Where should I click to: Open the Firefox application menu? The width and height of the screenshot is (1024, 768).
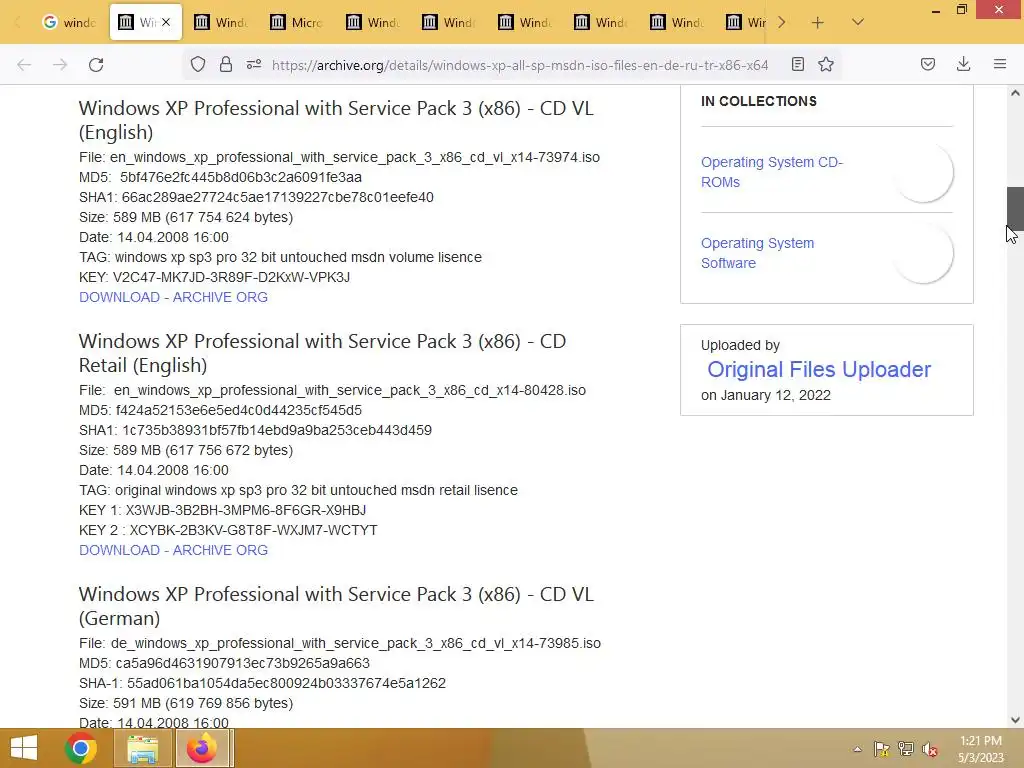pyautogui.click(x=1000, y=64)
